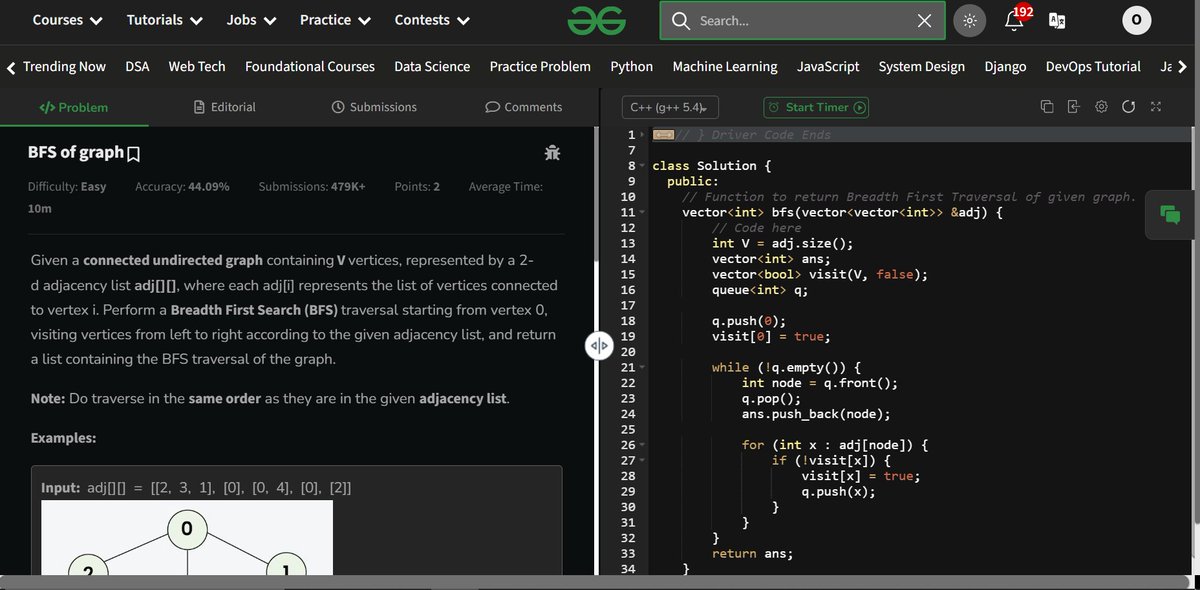Viewport: 1200px width, 590px height.
Task: Click code line 'queue<int> q;'
Action: pos(759,291)
